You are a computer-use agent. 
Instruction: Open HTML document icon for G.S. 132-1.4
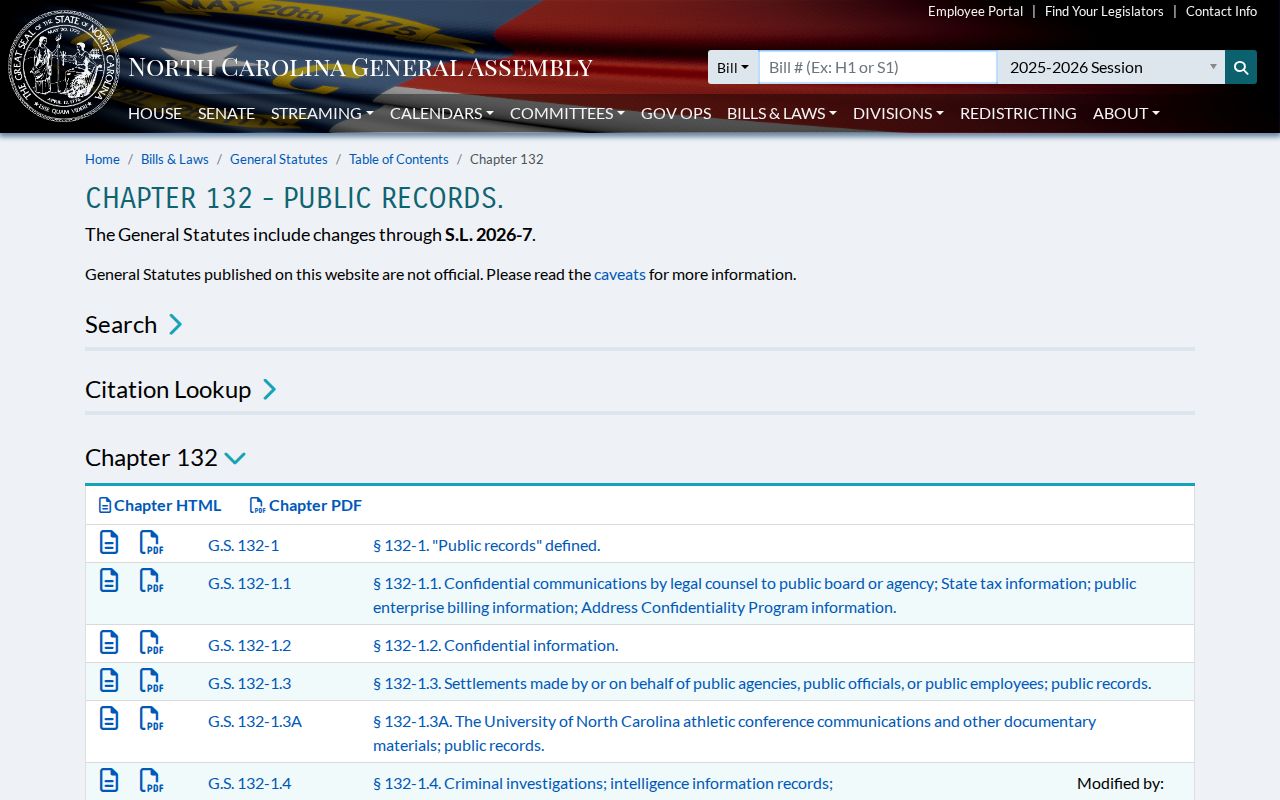pos(109,781)
